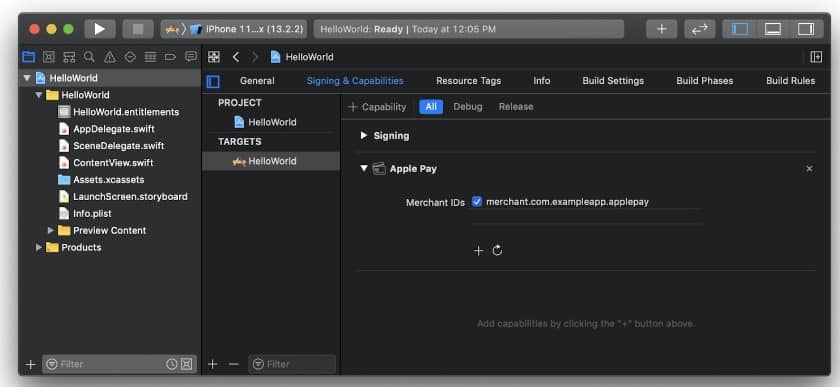Add a new Merchant ID with plus
Viewport: 840px width, 387px height.
(x=478, y=250)
